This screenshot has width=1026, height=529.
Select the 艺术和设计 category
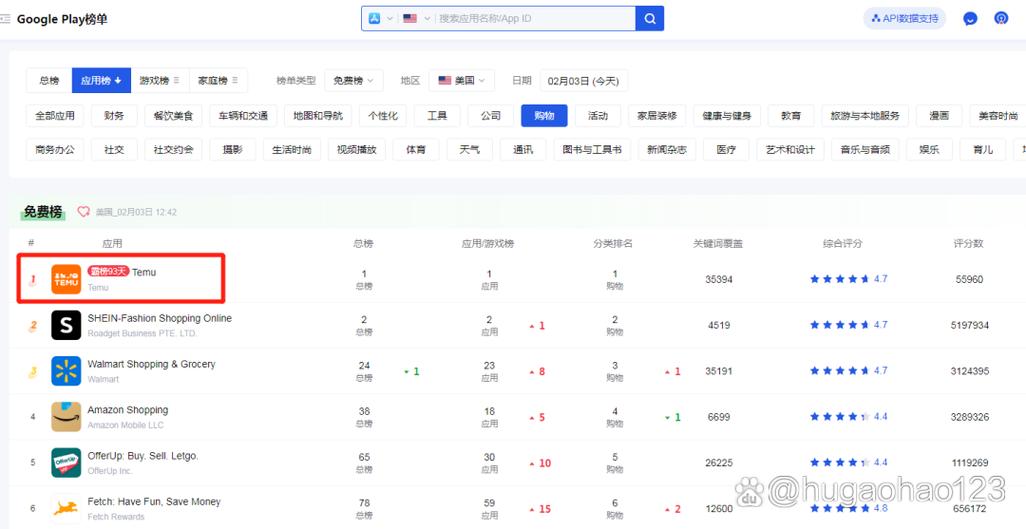790,150
